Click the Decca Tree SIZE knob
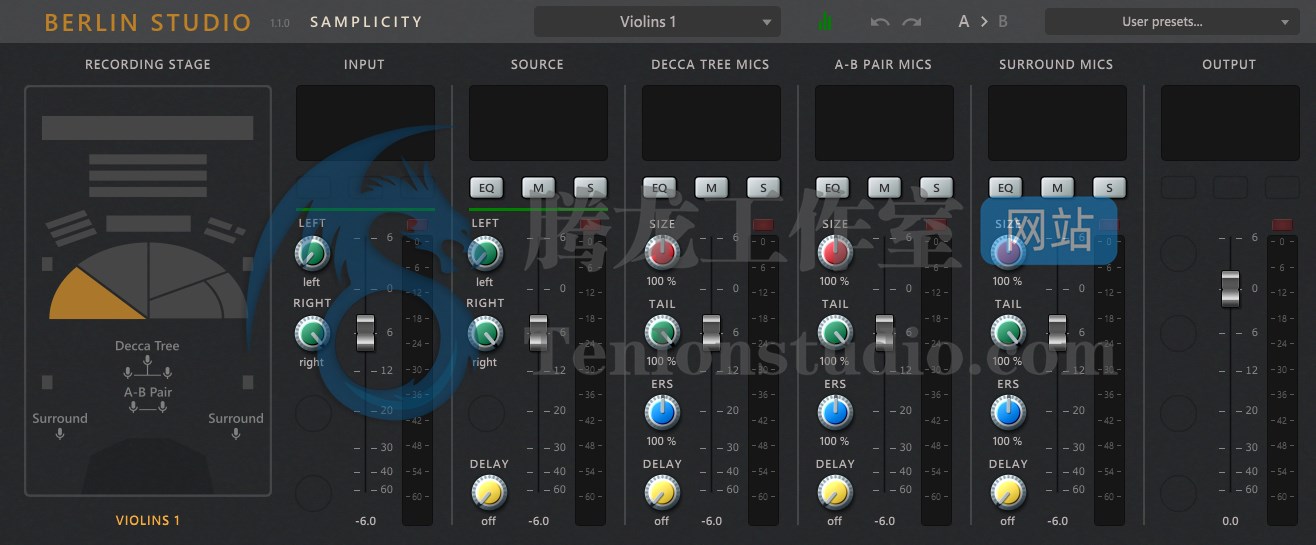This screenshot has width=1316, height=545. point(661,253)
